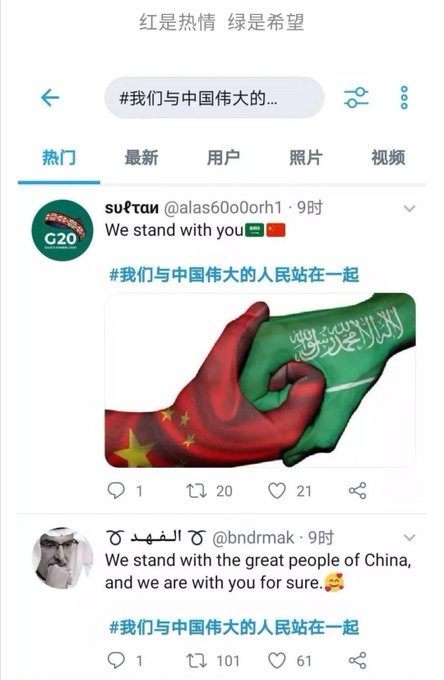Open the three-dot overflow menu
The image size is (444, 680).
(x=404, y=98)
